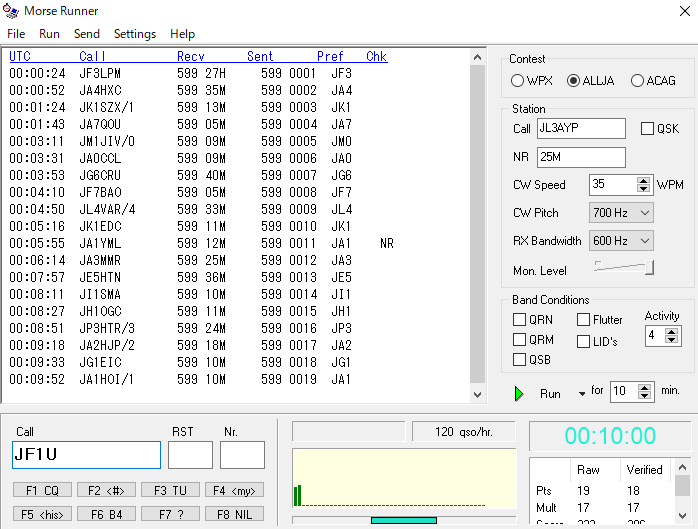The image size is (698, 529).
Task: Open the Run mode dropdown arrow
Action: point(581,394)
